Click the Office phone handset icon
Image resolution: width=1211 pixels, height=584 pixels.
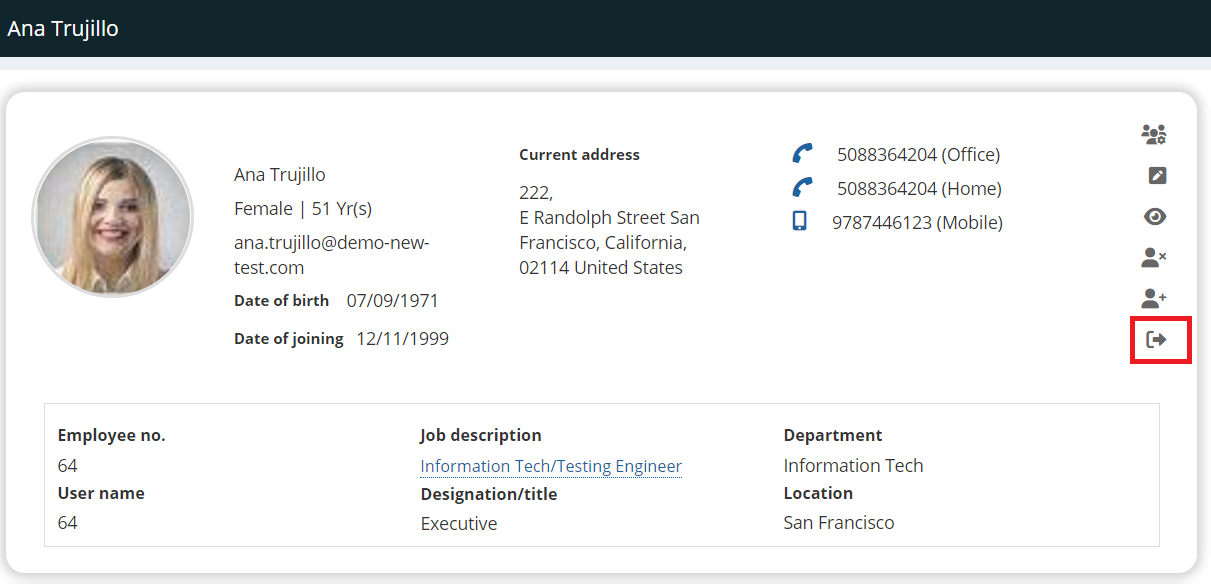(802, 154)
